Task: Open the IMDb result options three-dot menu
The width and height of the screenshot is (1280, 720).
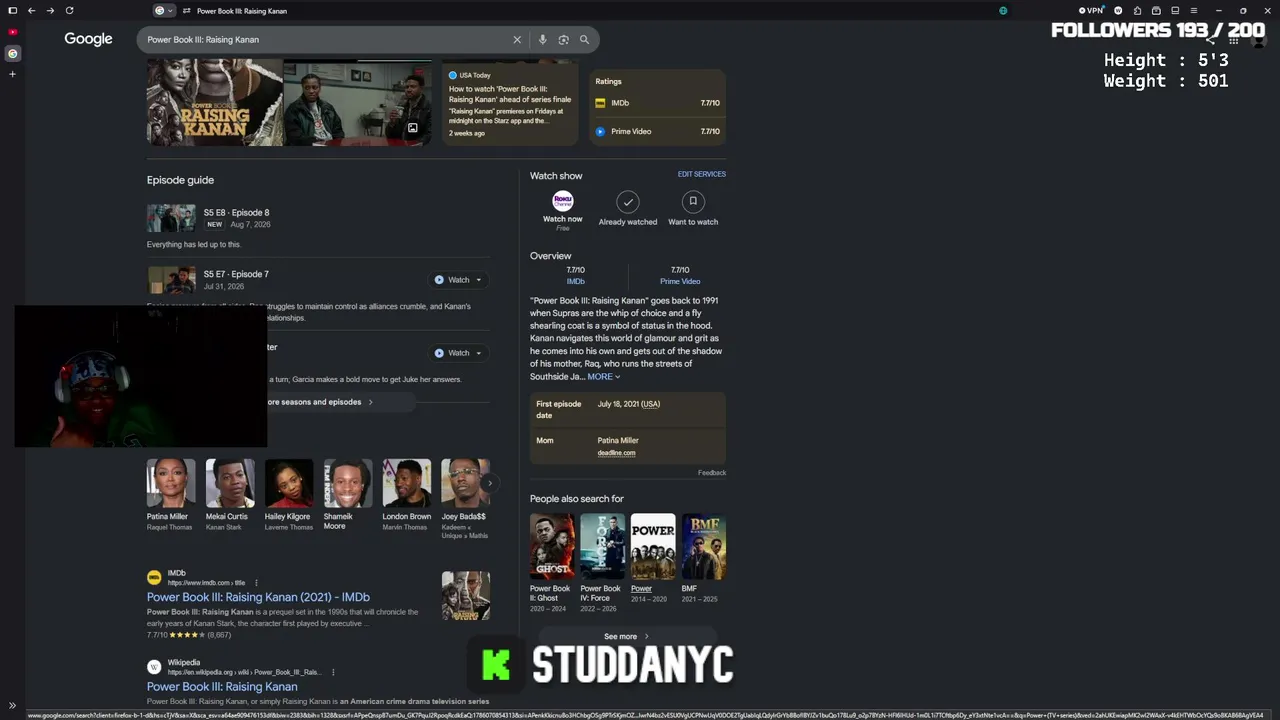Action: tap(256, 583)
